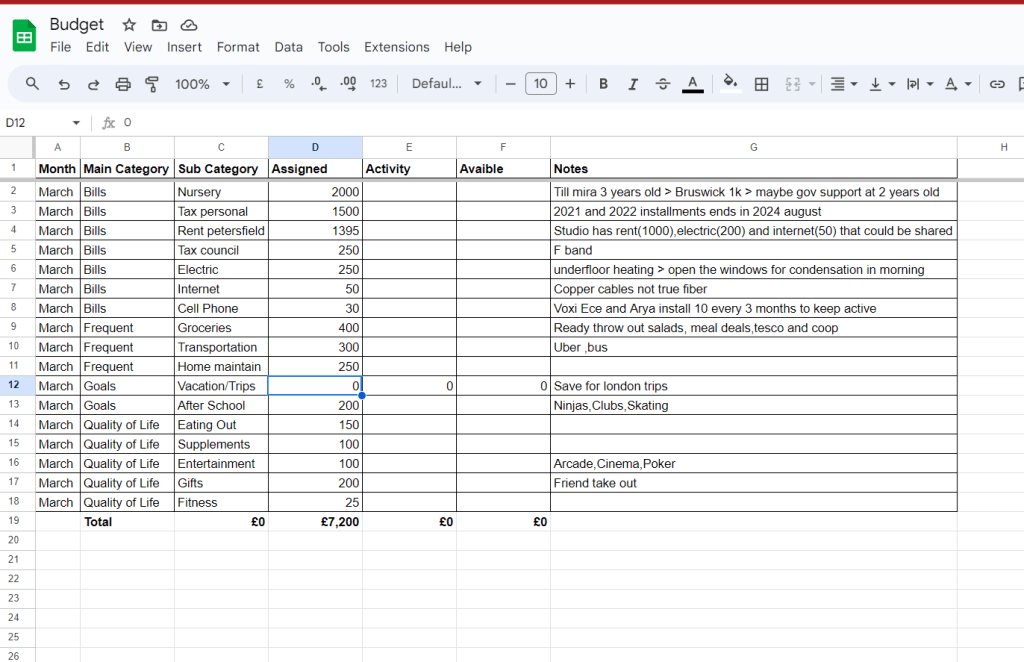Decrease decimal places

click(x=319, y=84)
